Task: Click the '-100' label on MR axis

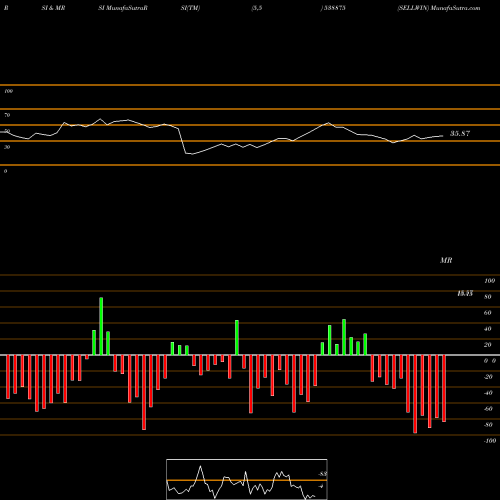Action: (490, 441)
